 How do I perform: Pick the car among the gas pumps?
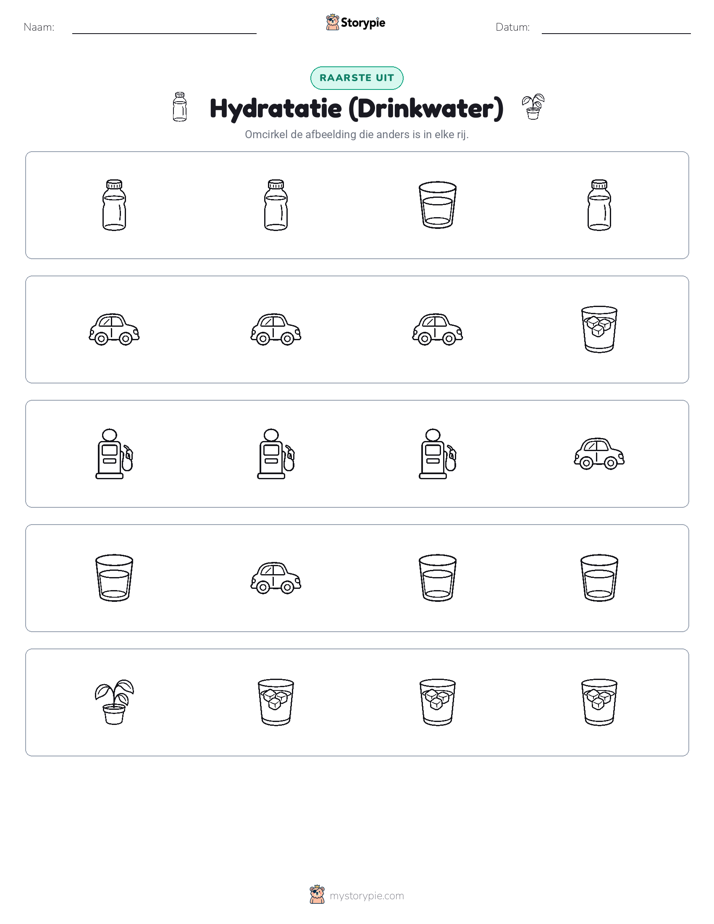(x=599, y=454)
